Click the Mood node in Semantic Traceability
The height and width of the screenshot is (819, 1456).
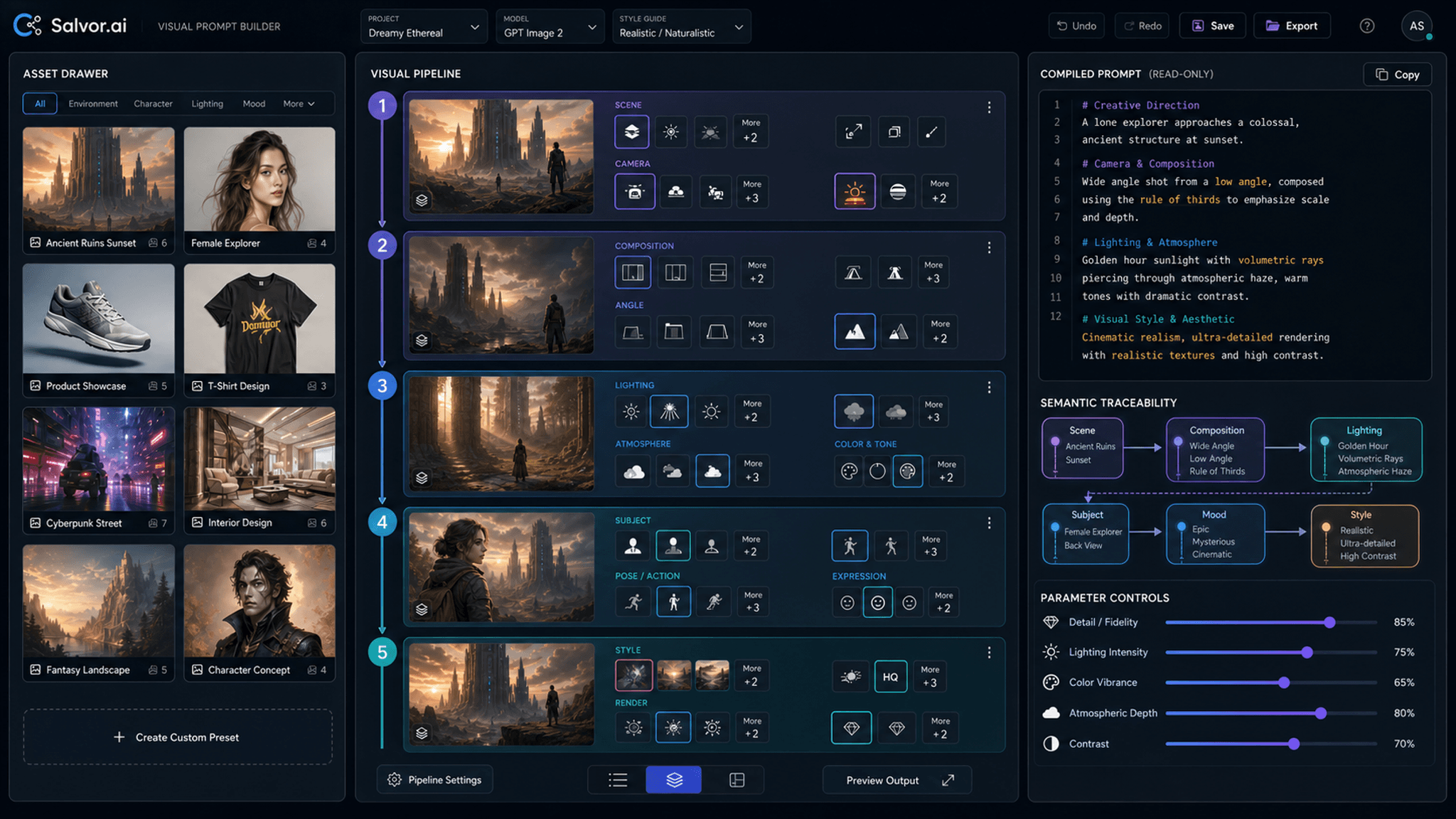(1215, 534)
